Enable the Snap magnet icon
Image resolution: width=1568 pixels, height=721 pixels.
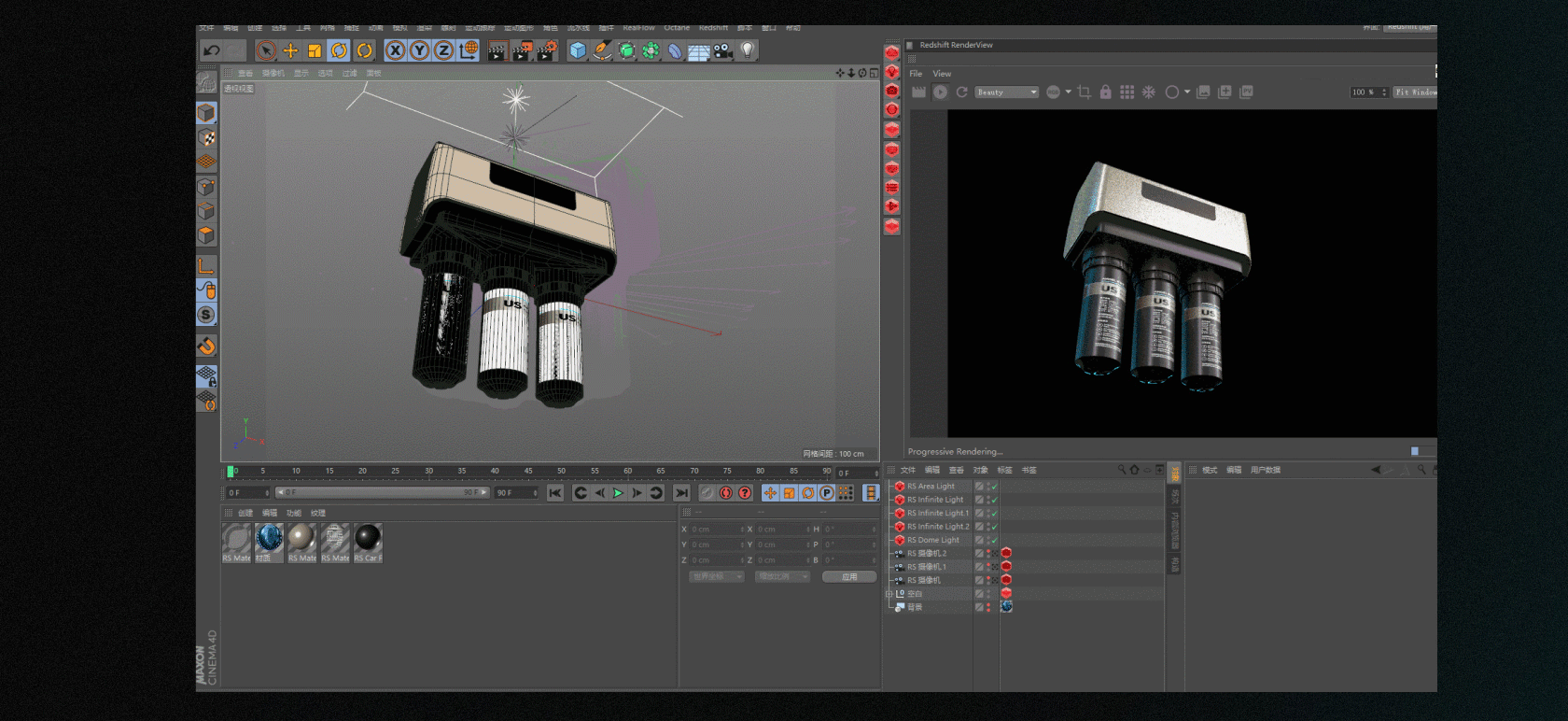pyautogui.click(x=206, y=346)
